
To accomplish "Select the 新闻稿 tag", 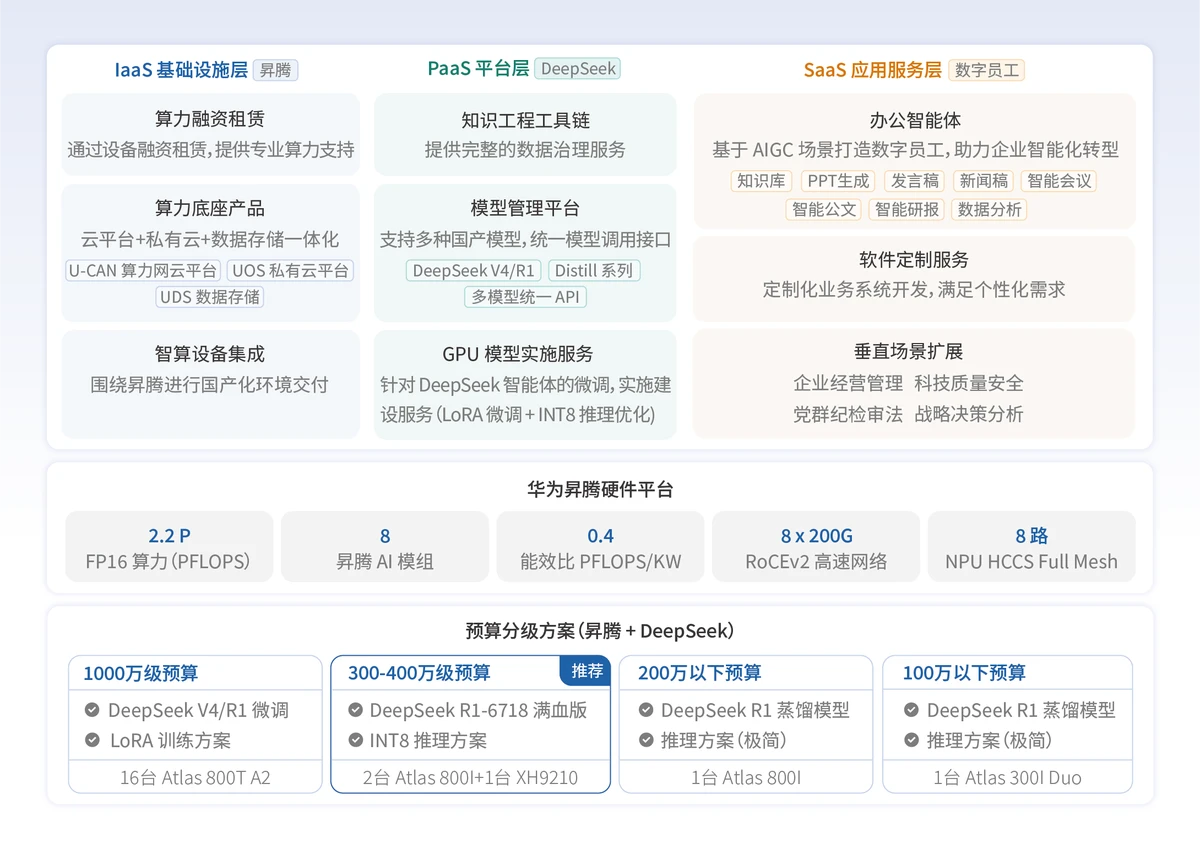I will 983,181.
